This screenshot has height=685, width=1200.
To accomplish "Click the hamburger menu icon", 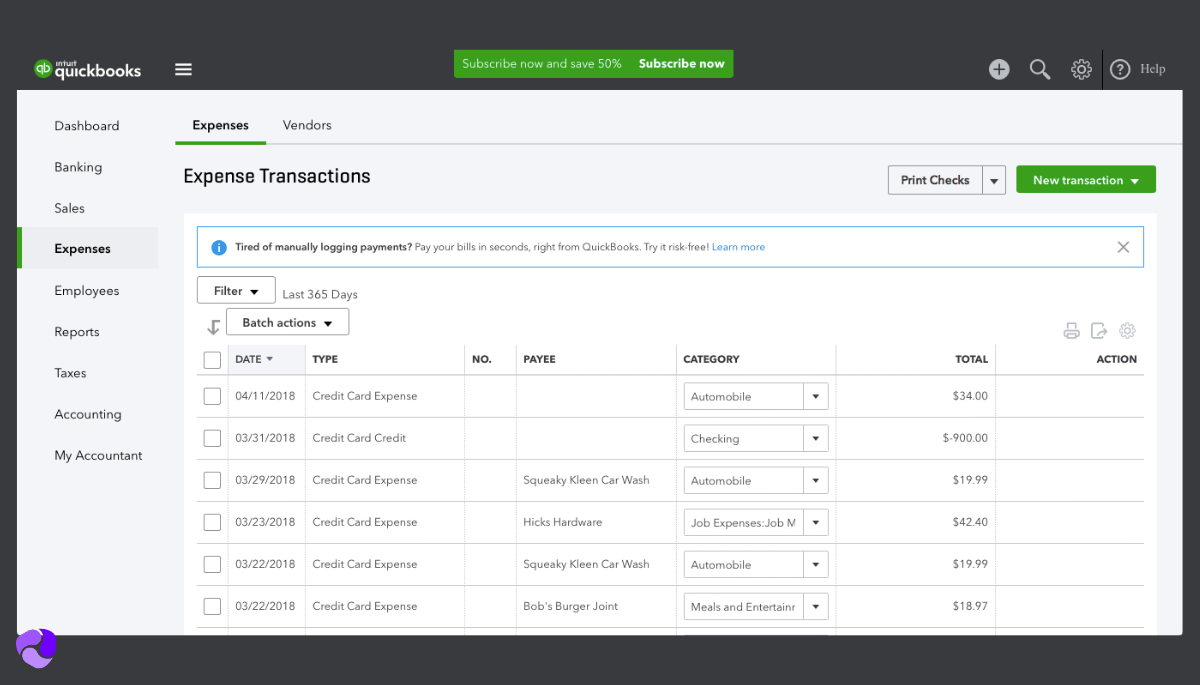I will [183, 69].
